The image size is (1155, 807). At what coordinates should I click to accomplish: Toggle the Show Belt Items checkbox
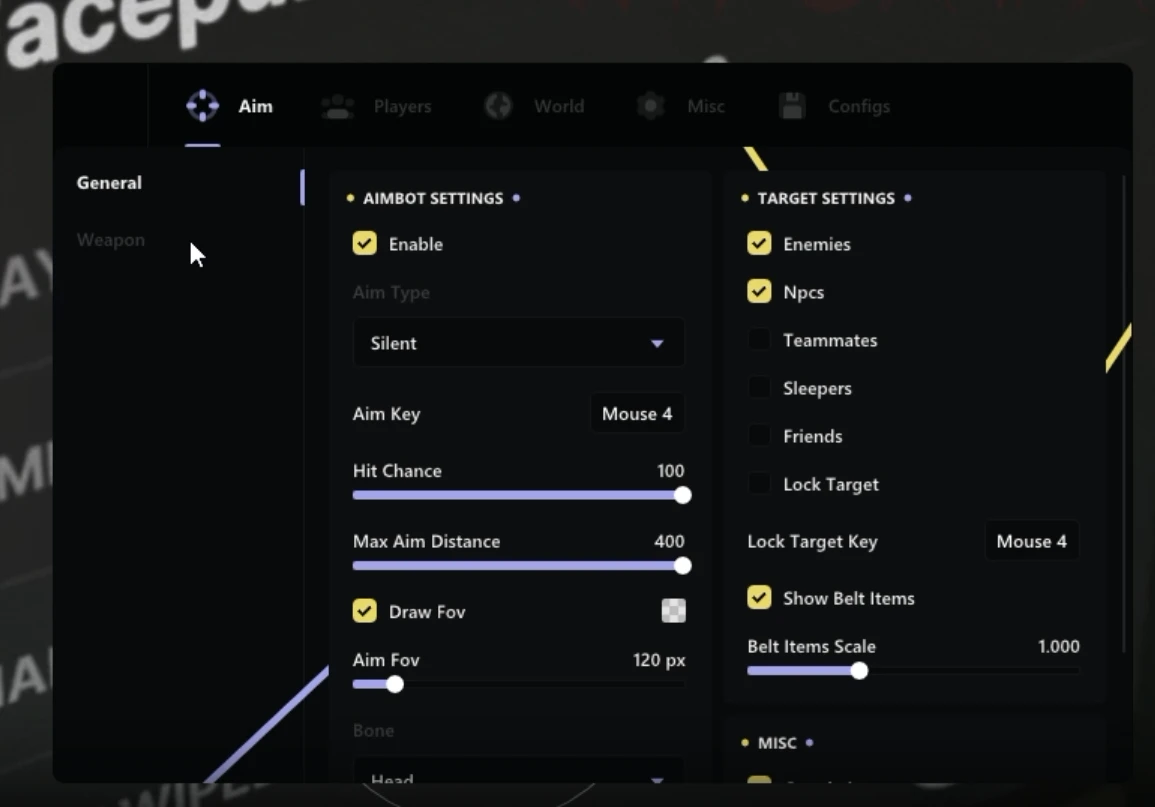click(759, 598)
